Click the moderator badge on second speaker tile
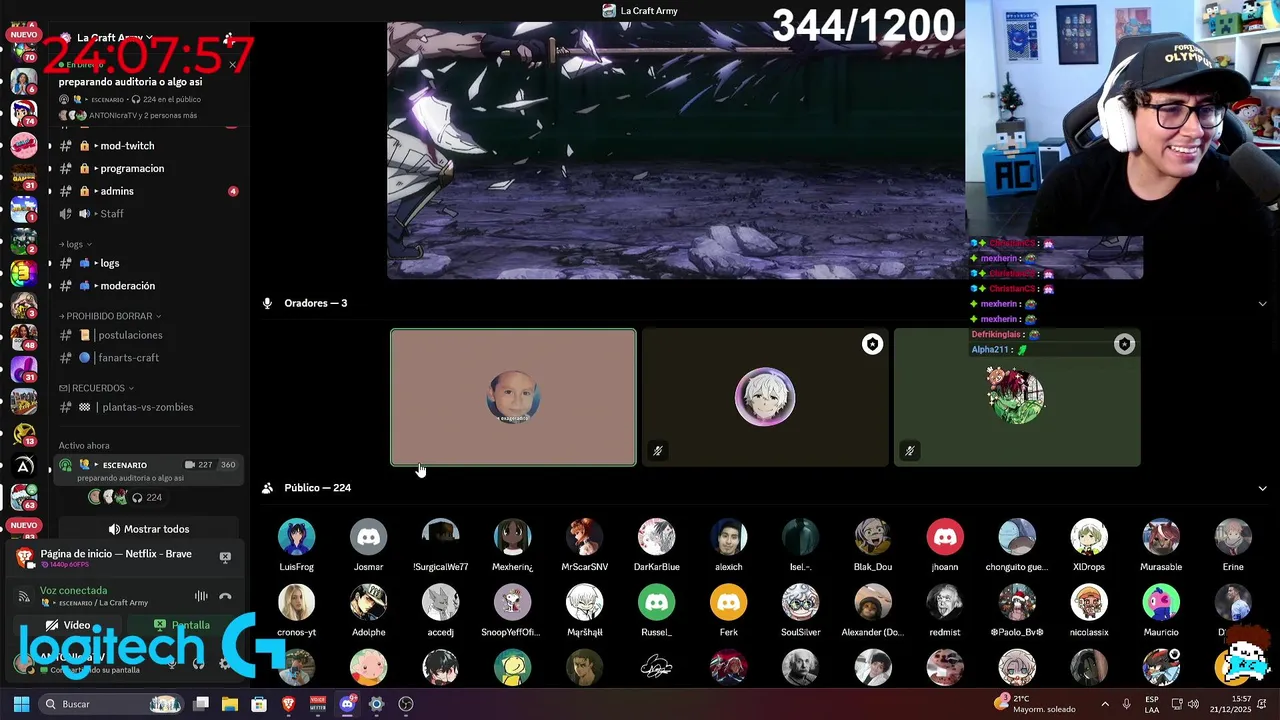 tap(872, 344)
